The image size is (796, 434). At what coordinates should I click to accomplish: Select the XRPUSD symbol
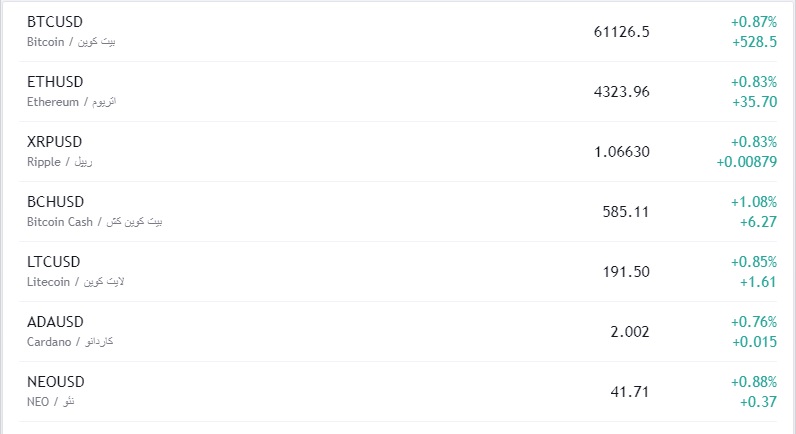55,141
